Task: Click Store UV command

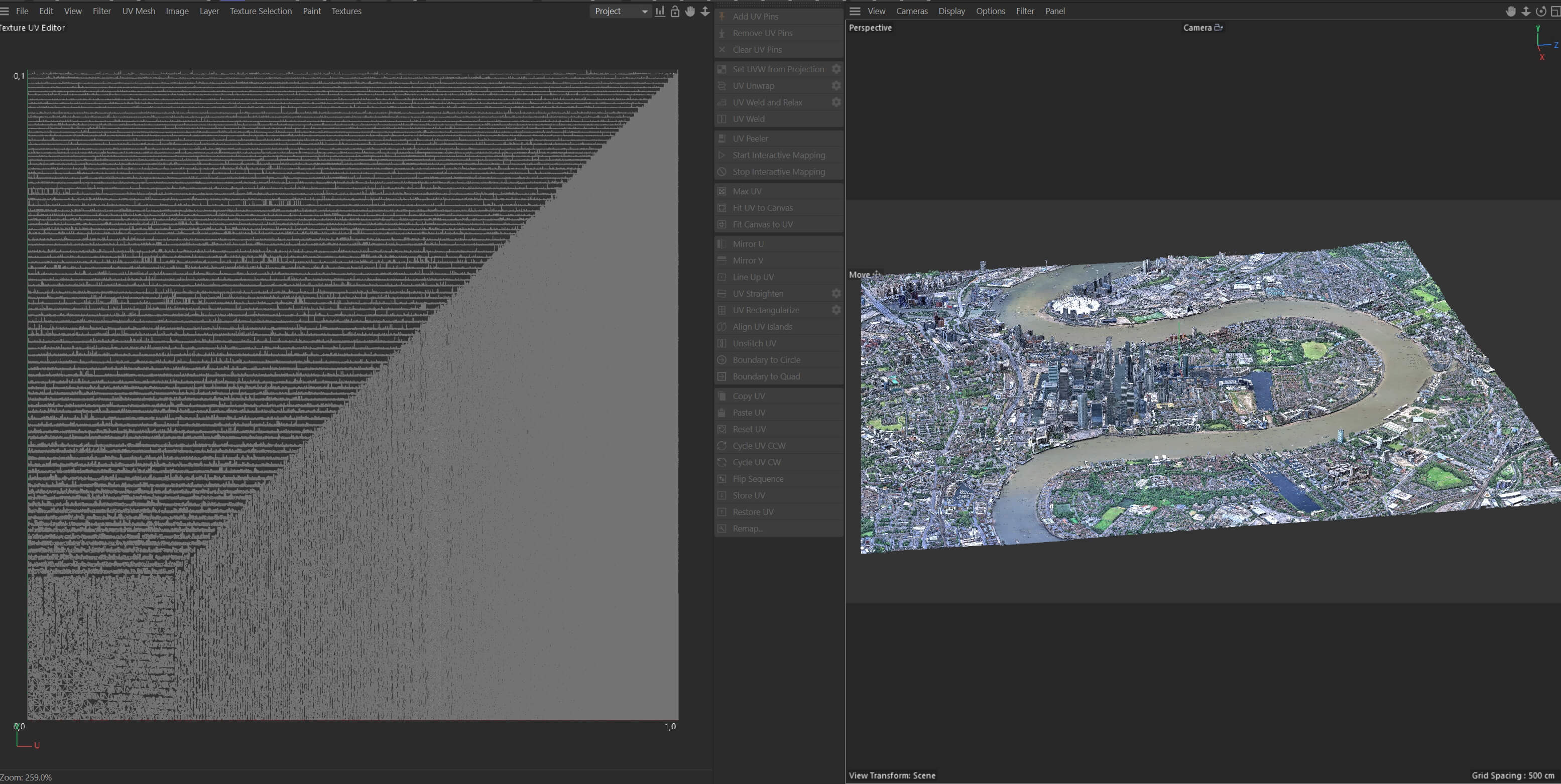Action: click(779, 495)
